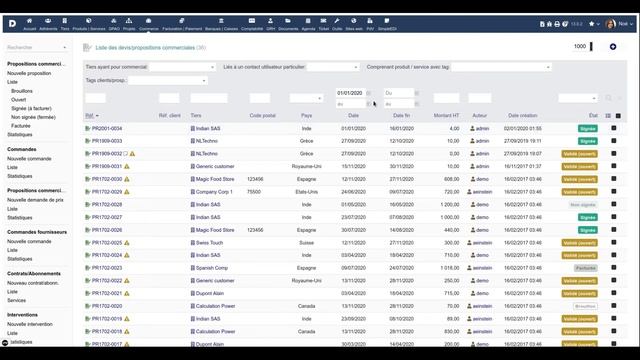Tick the checkbox for row PR1702-0020
Viewport: 640px width, 360px height.
613,306
